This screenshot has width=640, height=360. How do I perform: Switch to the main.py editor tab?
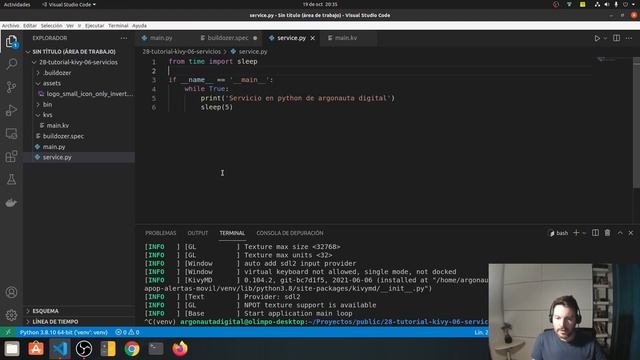161,38
